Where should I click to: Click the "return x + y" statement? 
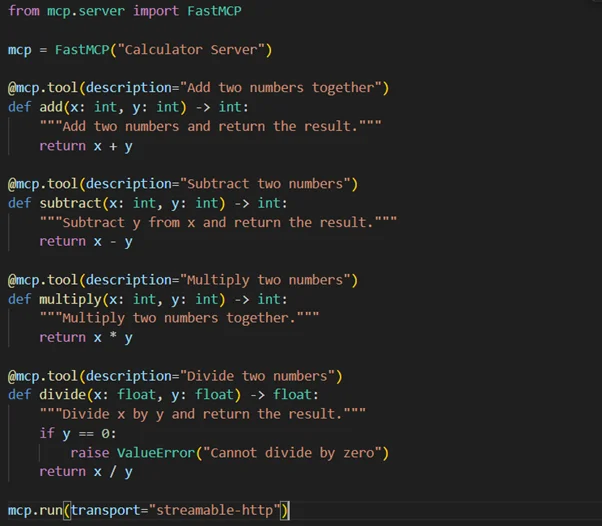86,146
